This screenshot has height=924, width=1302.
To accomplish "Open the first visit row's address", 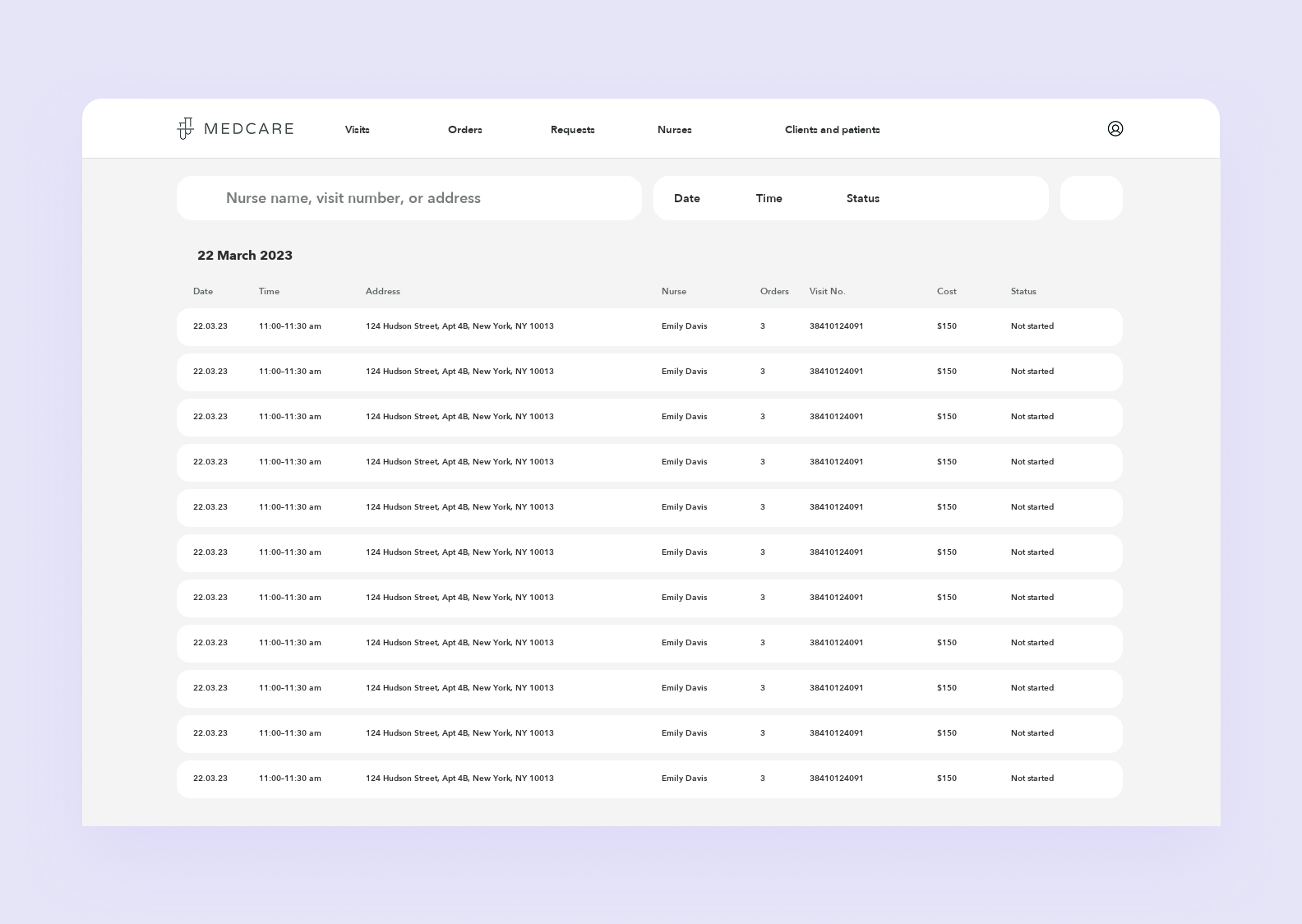I will tap(459, 326).
